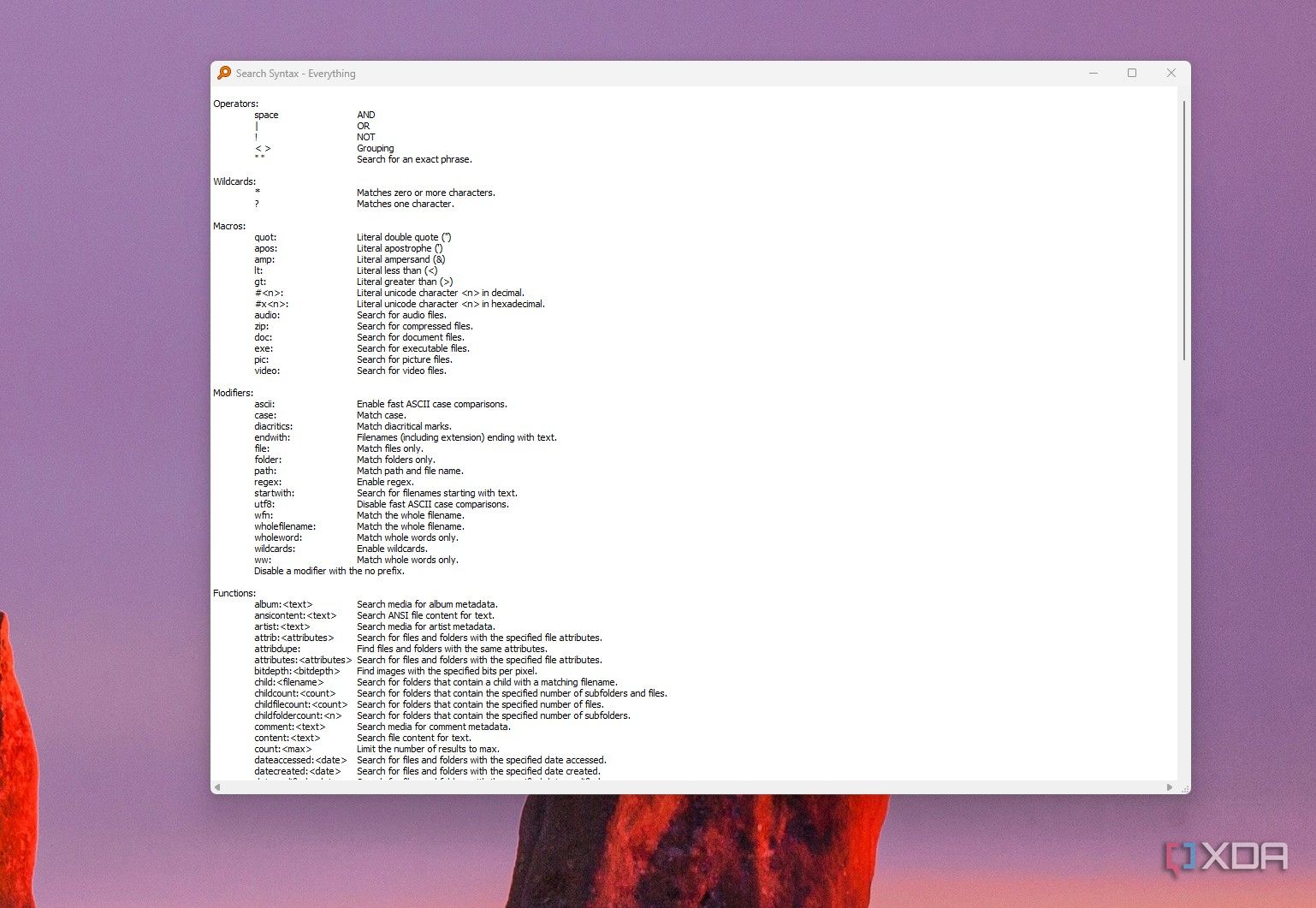The width and height of the screenshot is (1316, 908).
Task: Click the 'endwith:' modifier entry
Action: coord(272,437)
